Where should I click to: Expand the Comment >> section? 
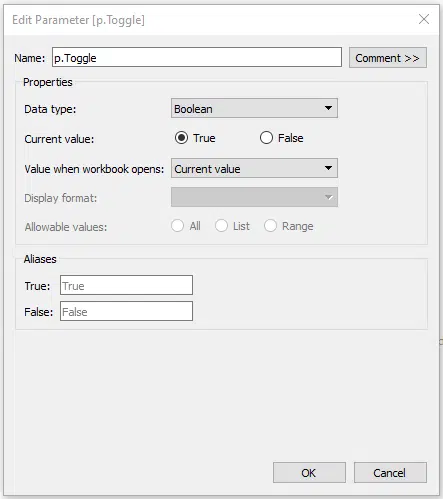tap(388, 58)
